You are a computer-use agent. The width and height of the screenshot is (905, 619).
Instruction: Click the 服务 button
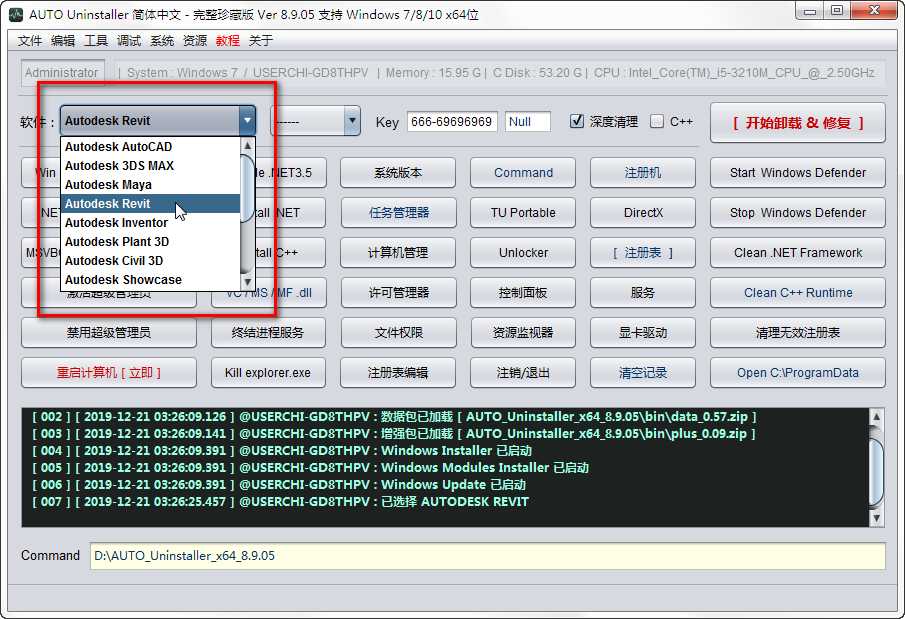tap(642, 293)
